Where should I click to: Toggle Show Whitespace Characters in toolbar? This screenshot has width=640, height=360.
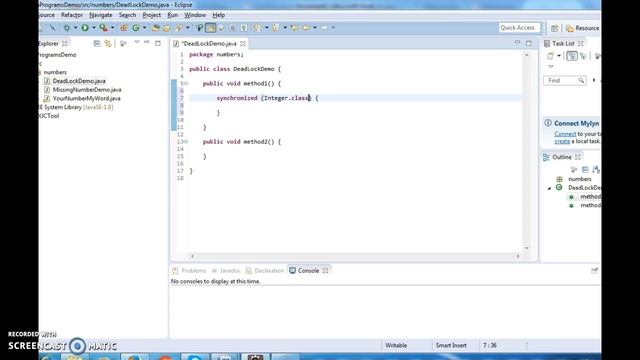[244, 28]
